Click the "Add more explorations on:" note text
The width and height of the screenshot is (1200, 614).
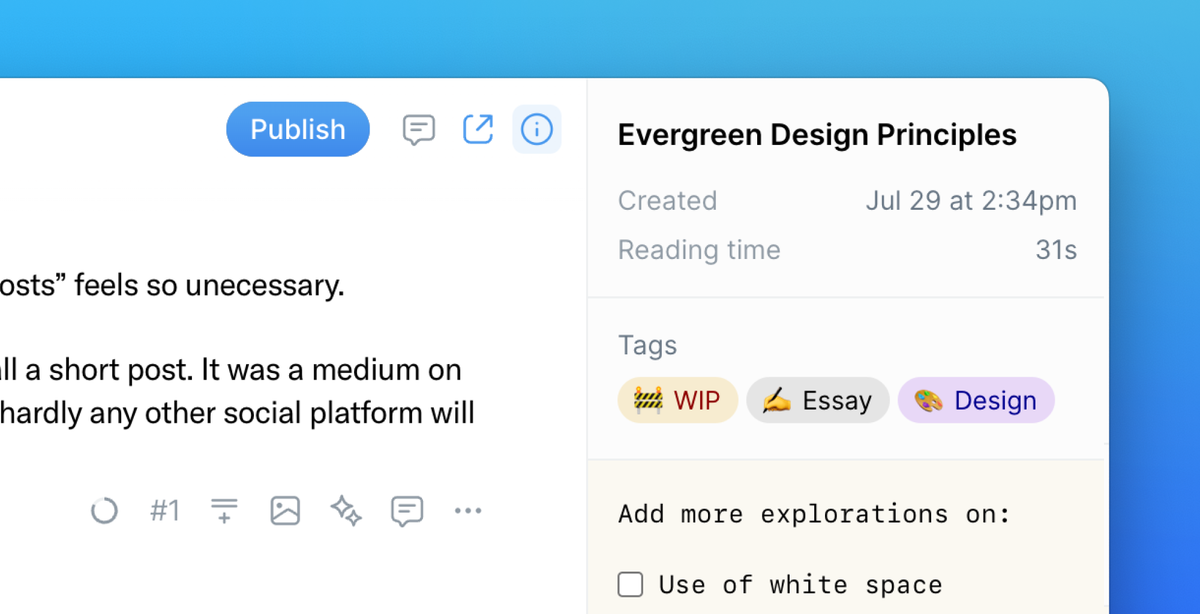click(x=814, y=514)
